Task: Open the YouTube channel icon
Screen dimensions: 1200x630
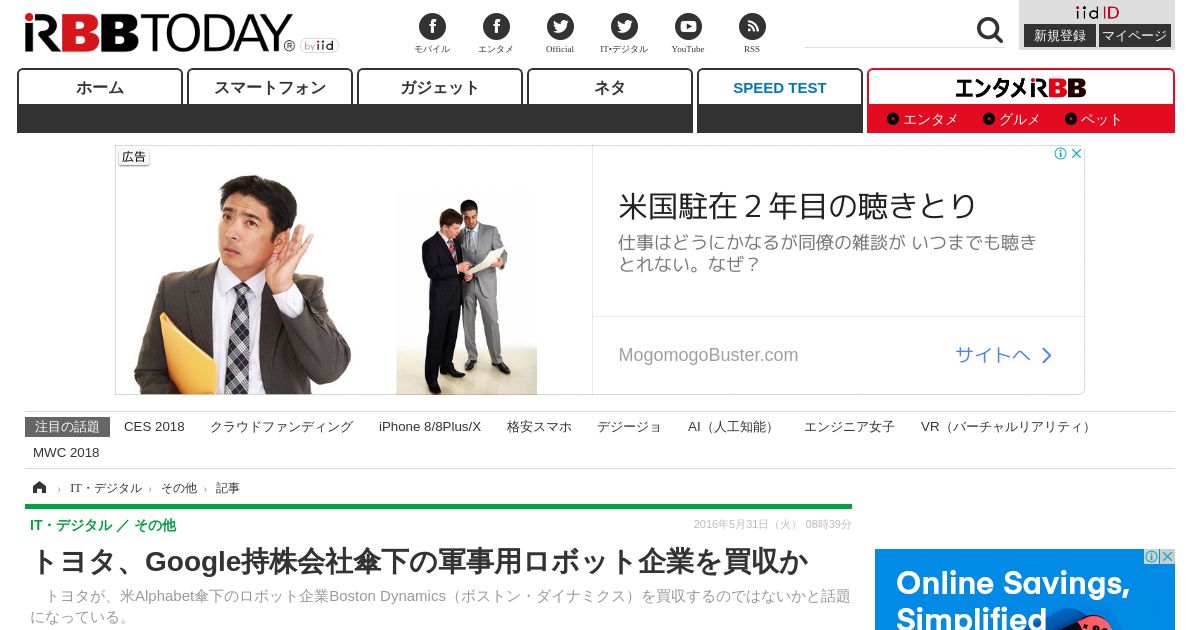Action: click(688, 27)
